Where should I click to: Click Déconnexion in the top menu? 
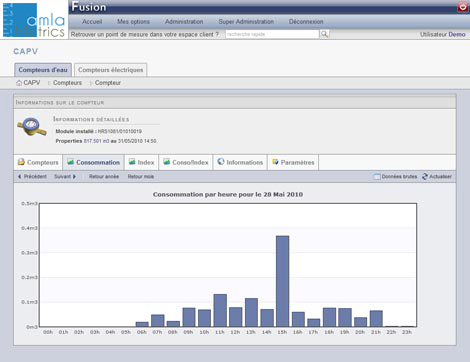click(x=306, y=22)
